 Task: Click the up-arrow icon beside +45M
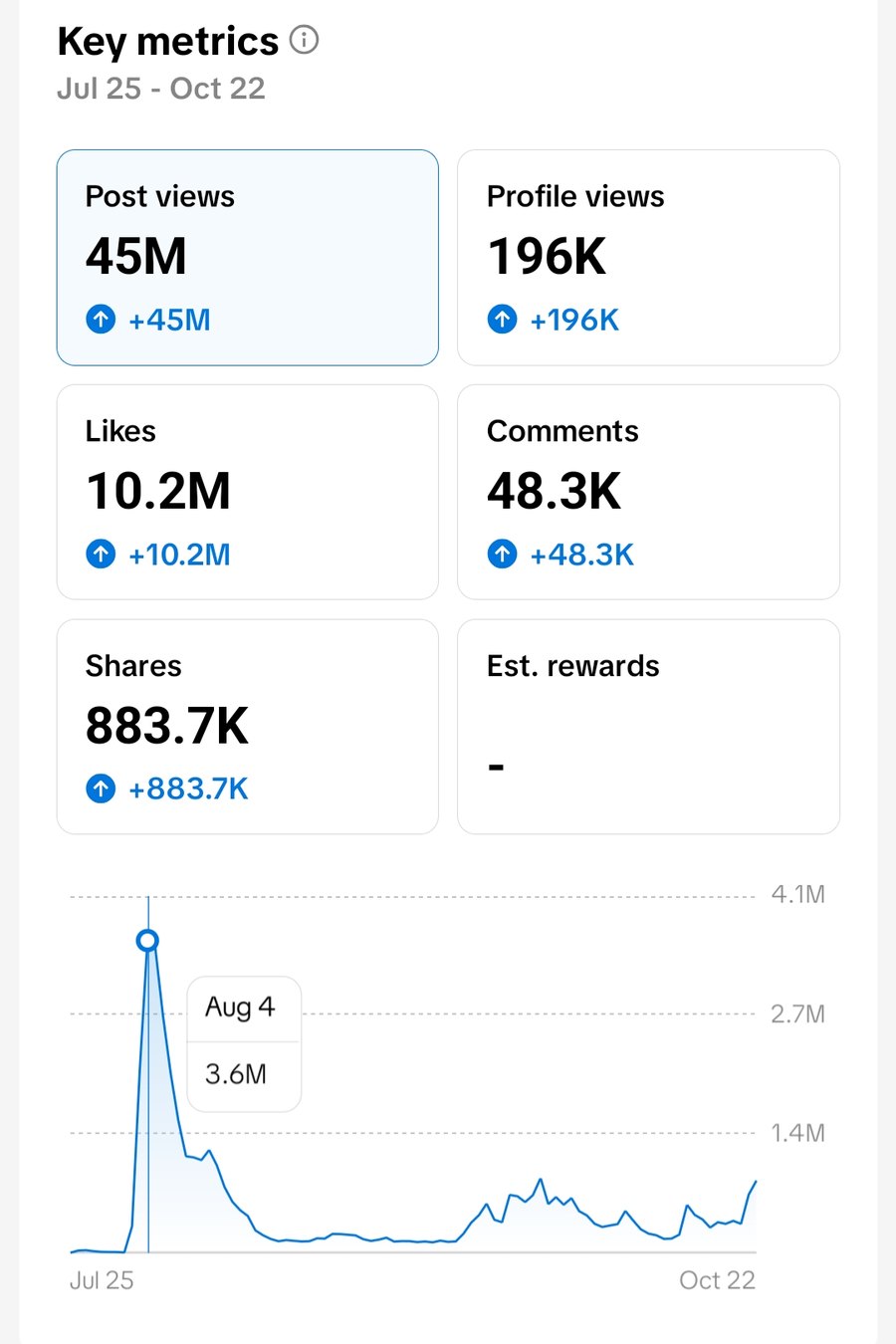coord(101,320)
